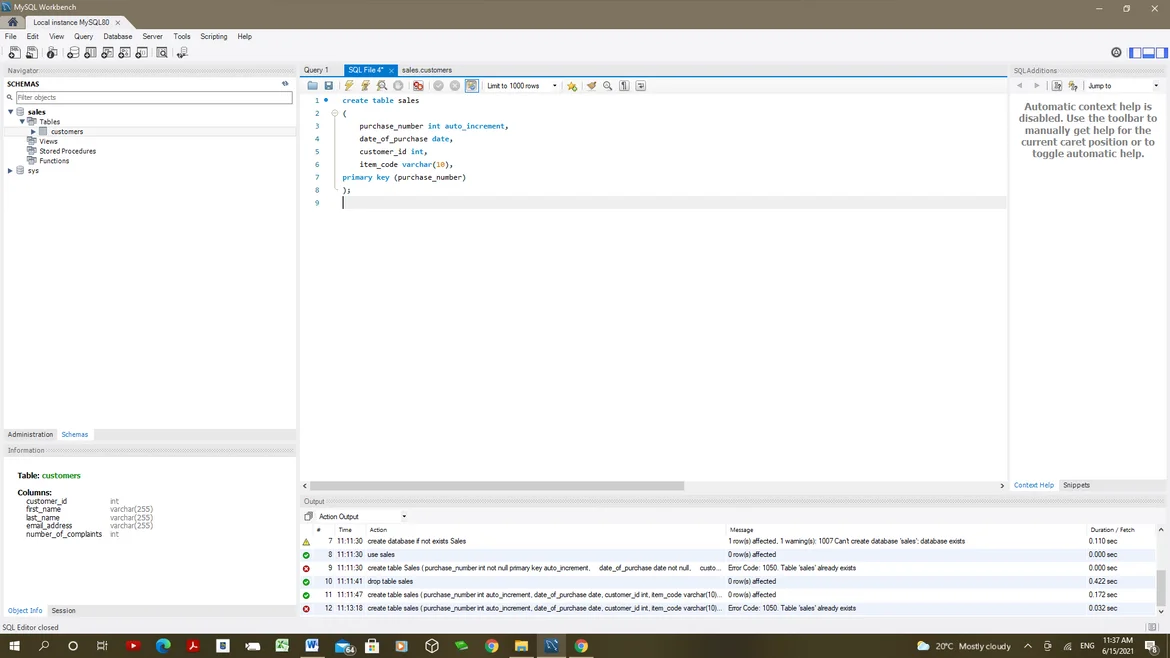Click the Save script to file icon

(x=328, y=86)
